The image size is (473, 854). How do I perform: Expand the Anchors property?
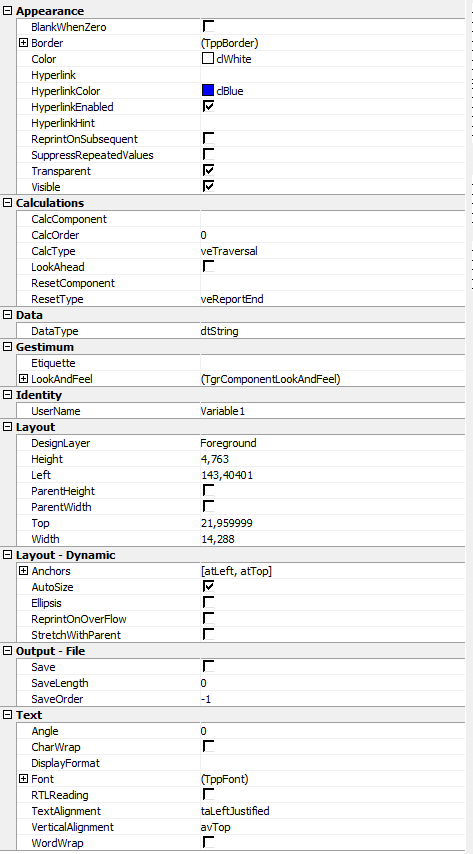[23, 571]
